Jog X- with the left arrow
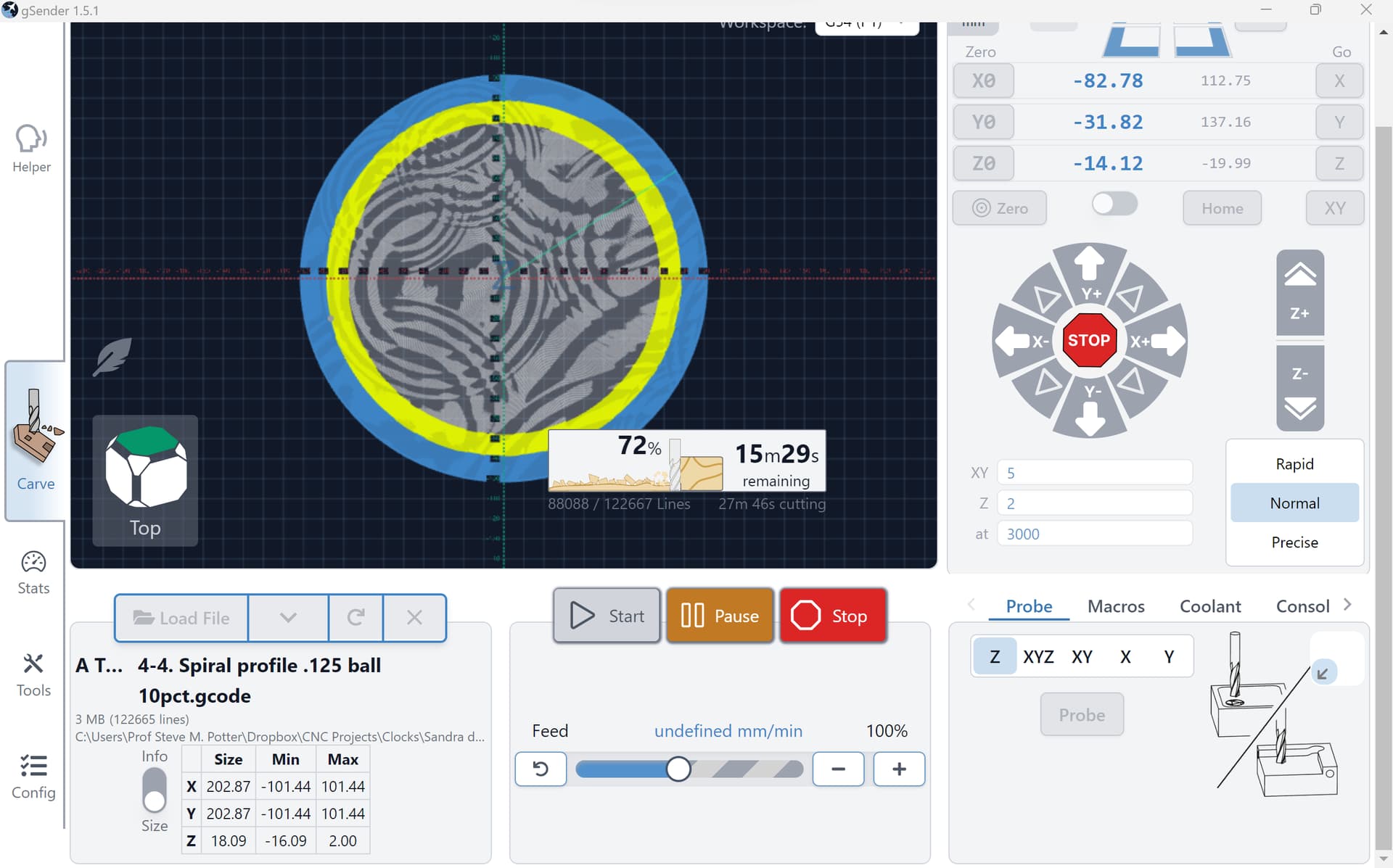Screen dimensions: 1393x868 tap(1022, 341)
